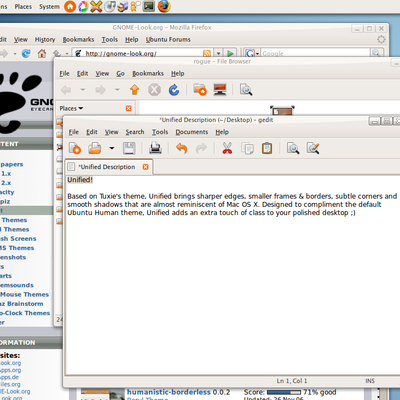Open gedit's Search menu

[135, 132]
